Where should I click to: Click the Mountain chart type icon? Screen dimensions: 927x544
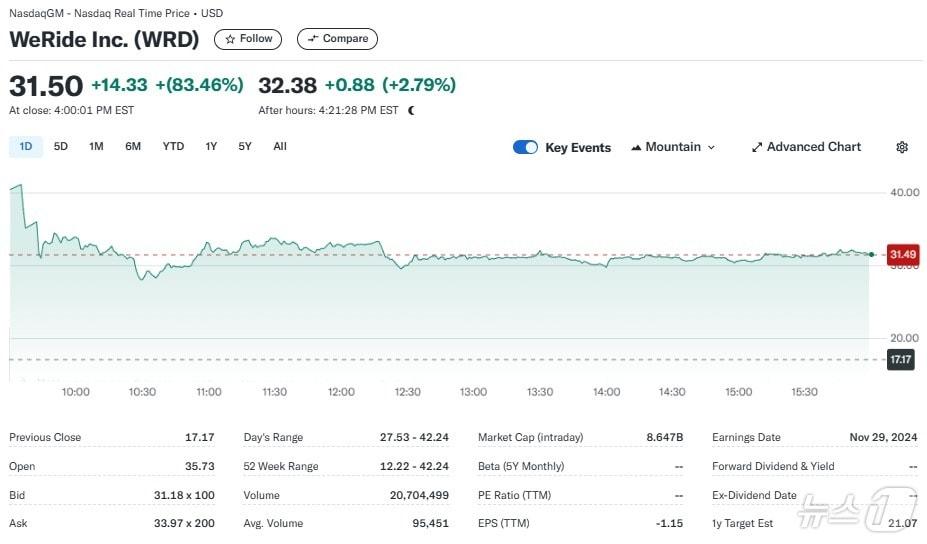click(x=636, y=147)
